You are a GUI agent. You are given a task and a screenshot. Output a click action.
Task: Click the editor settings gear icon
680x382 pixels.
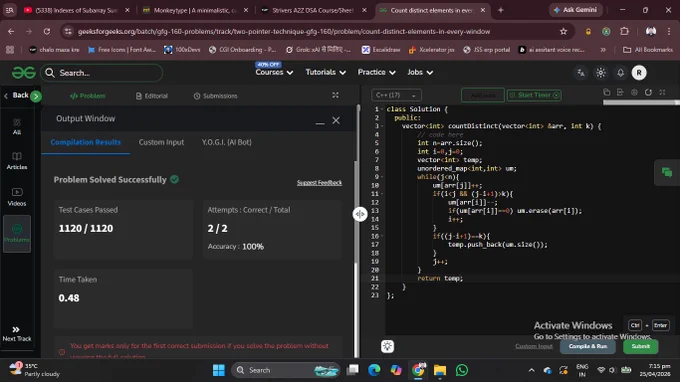pyautogui.click(x=634, y=92)
